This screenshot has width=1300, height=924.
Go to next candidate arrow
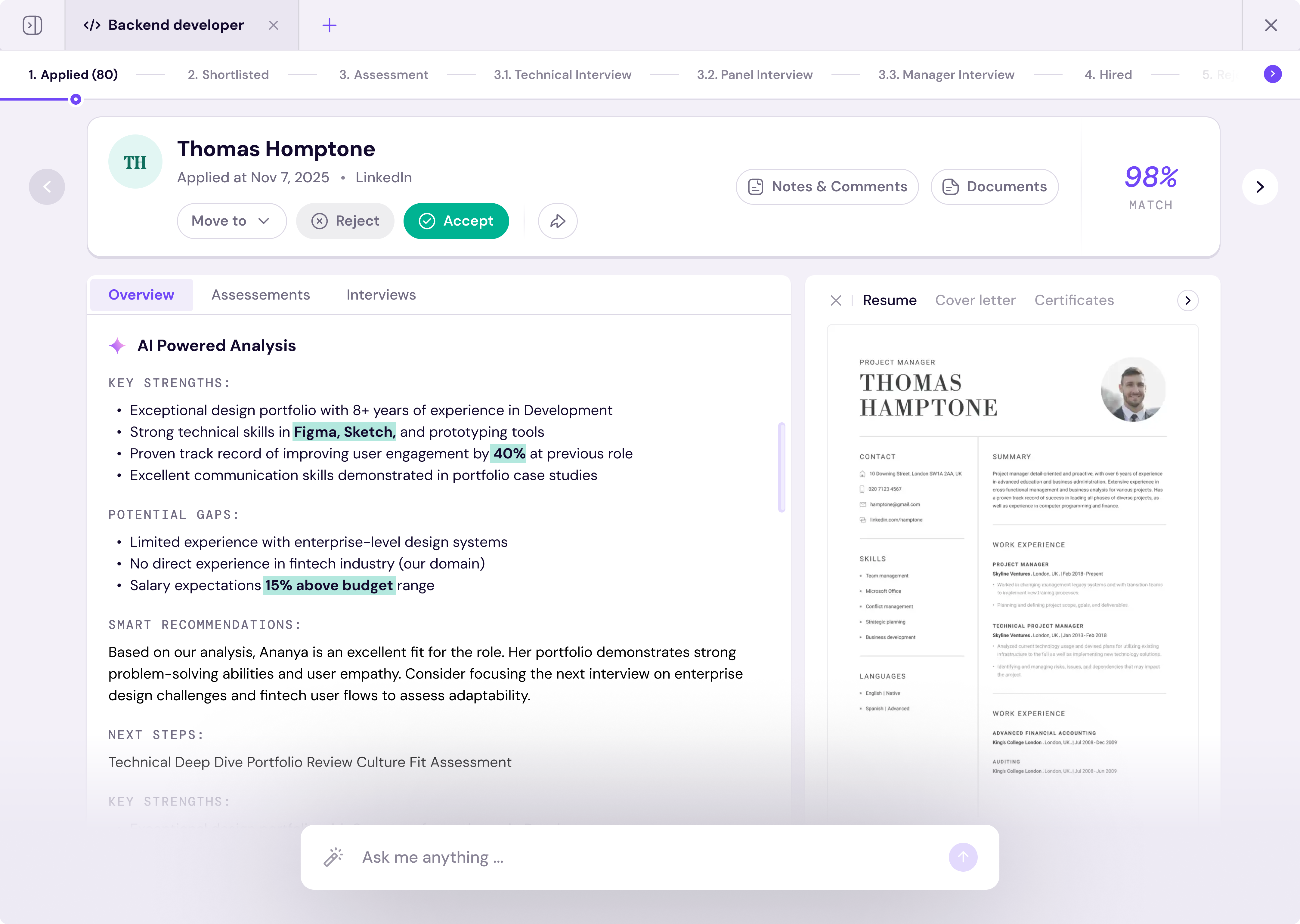point(1260,186)
